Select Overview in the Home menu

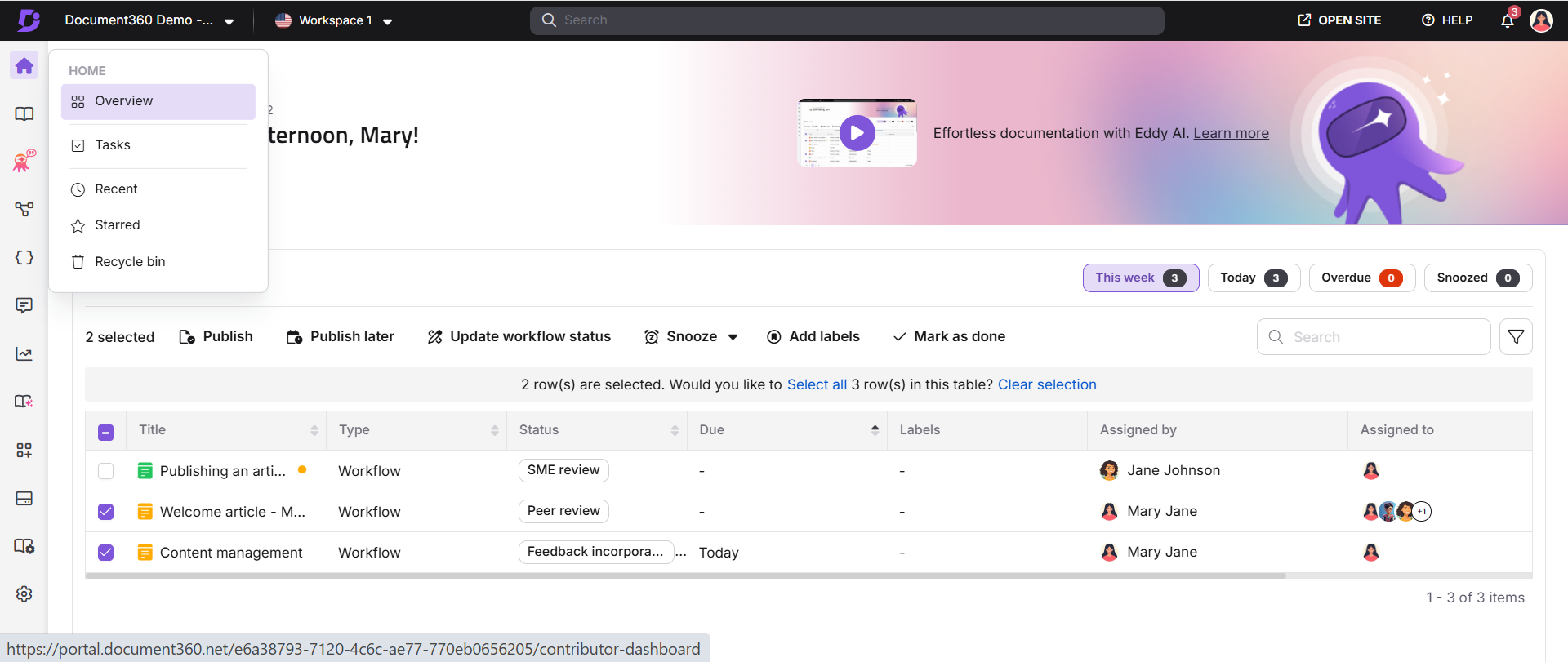pyautogui.click(x=158, y=101)
